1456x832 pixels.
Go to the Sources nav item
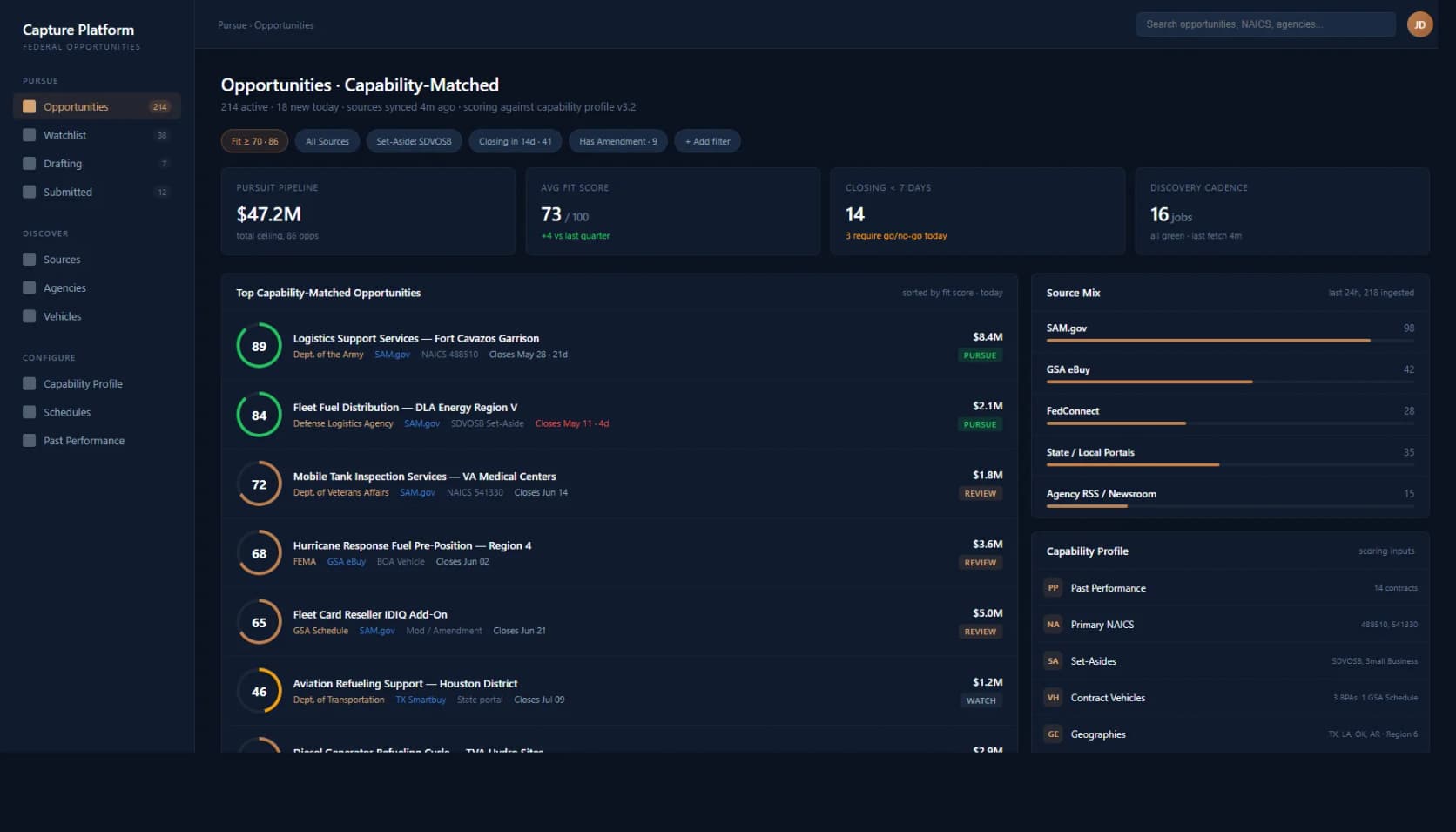click(97, 260)
